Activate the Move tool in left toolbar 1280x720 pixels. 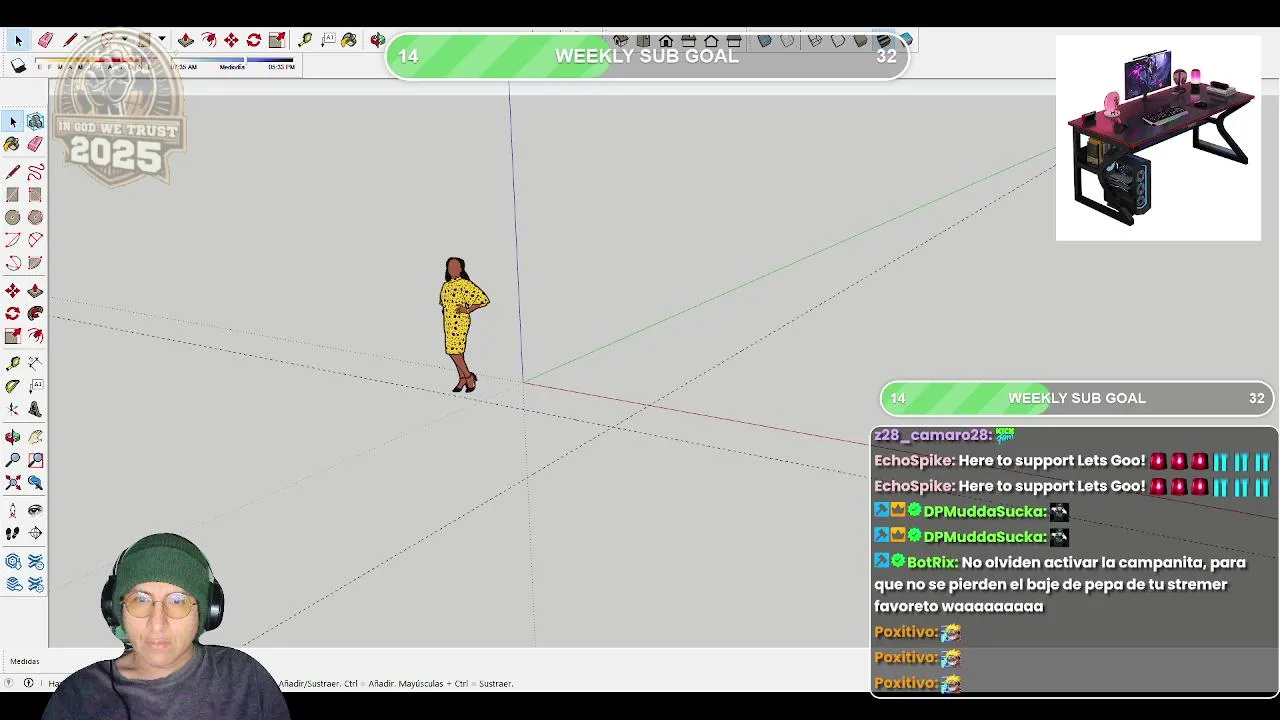(13, 291)
